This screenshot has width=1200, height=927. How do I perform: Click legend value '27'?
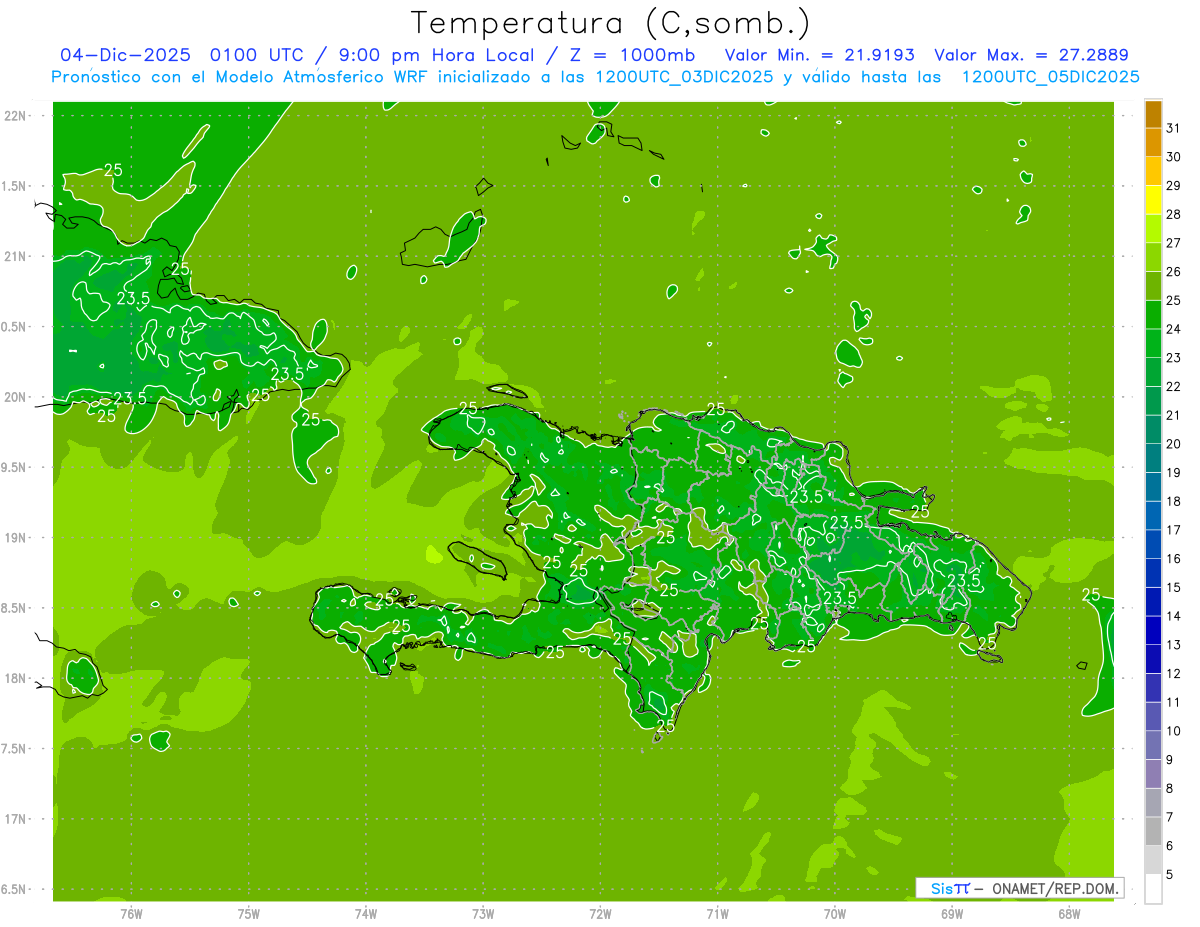(x=1174, y=243)
